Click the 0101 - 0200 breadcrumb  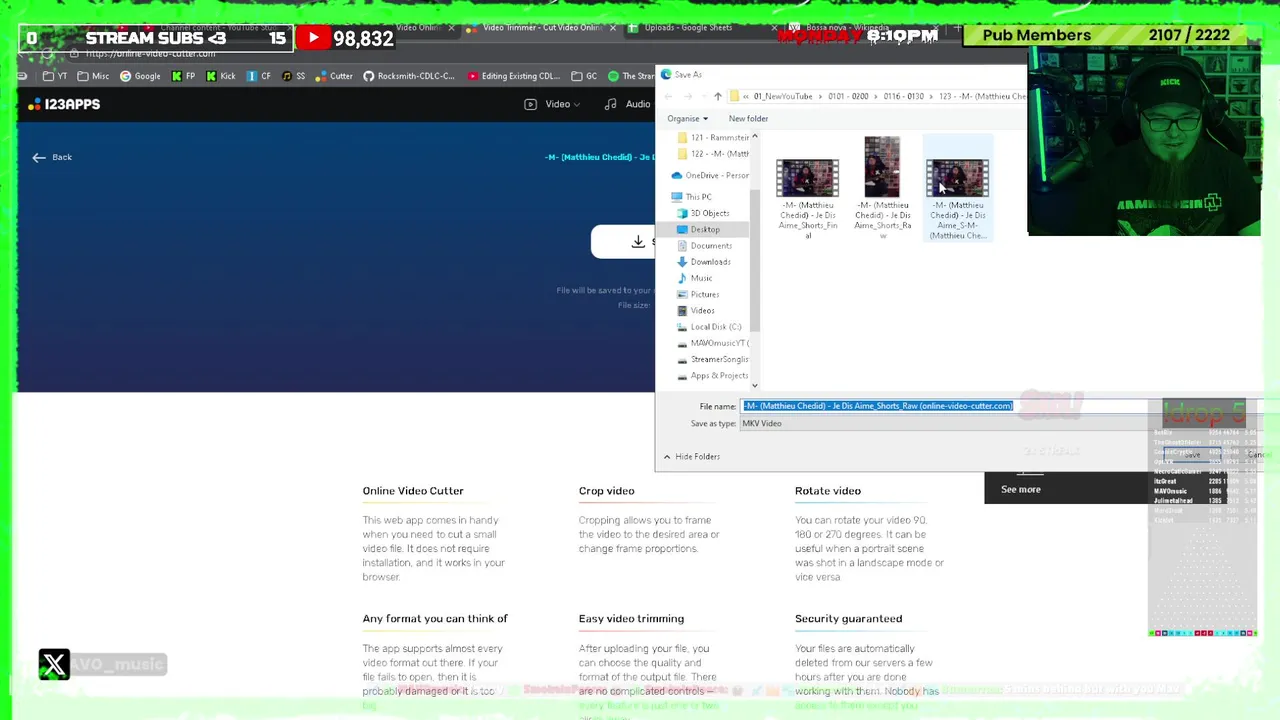click(847, 96)
